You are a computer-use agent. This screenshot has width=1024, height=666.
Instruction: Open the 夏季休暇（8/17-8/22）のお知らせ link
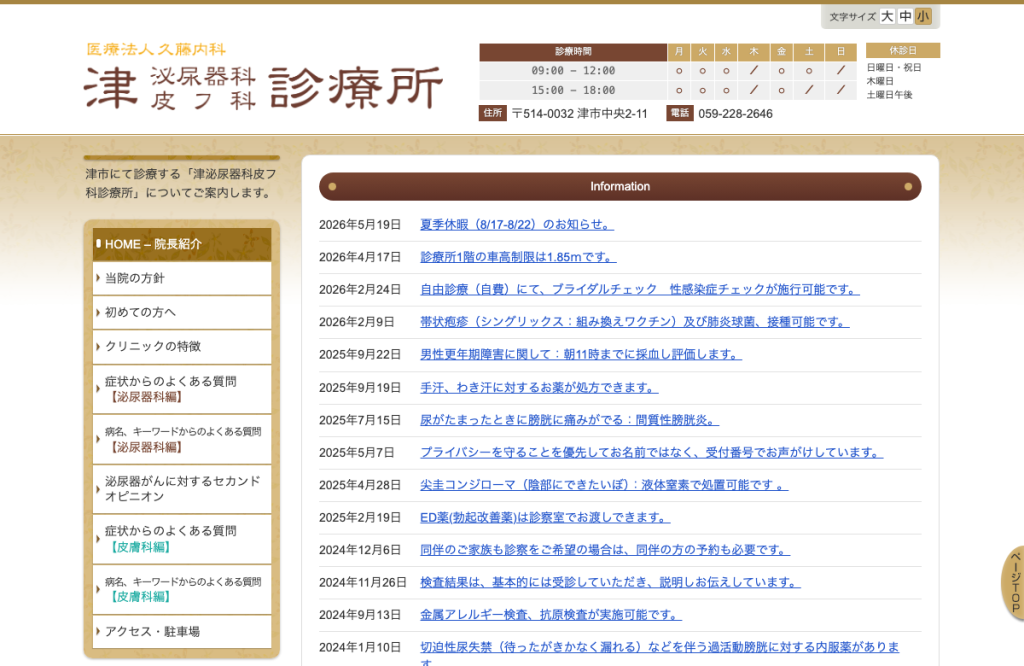pos(517,225)
